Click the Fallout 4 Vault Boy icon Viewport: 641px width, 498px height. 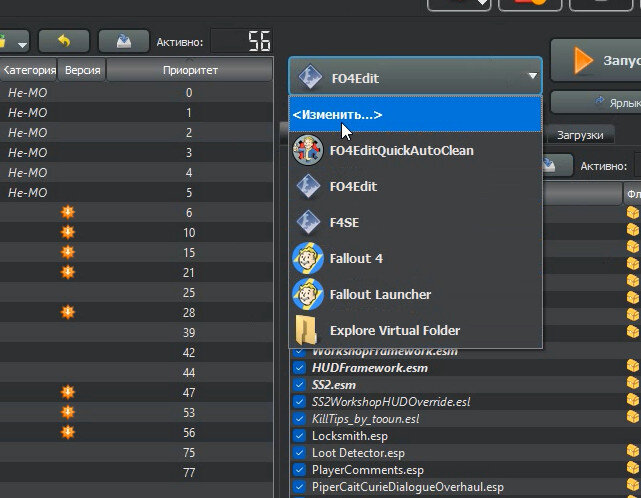coord(308,258)
